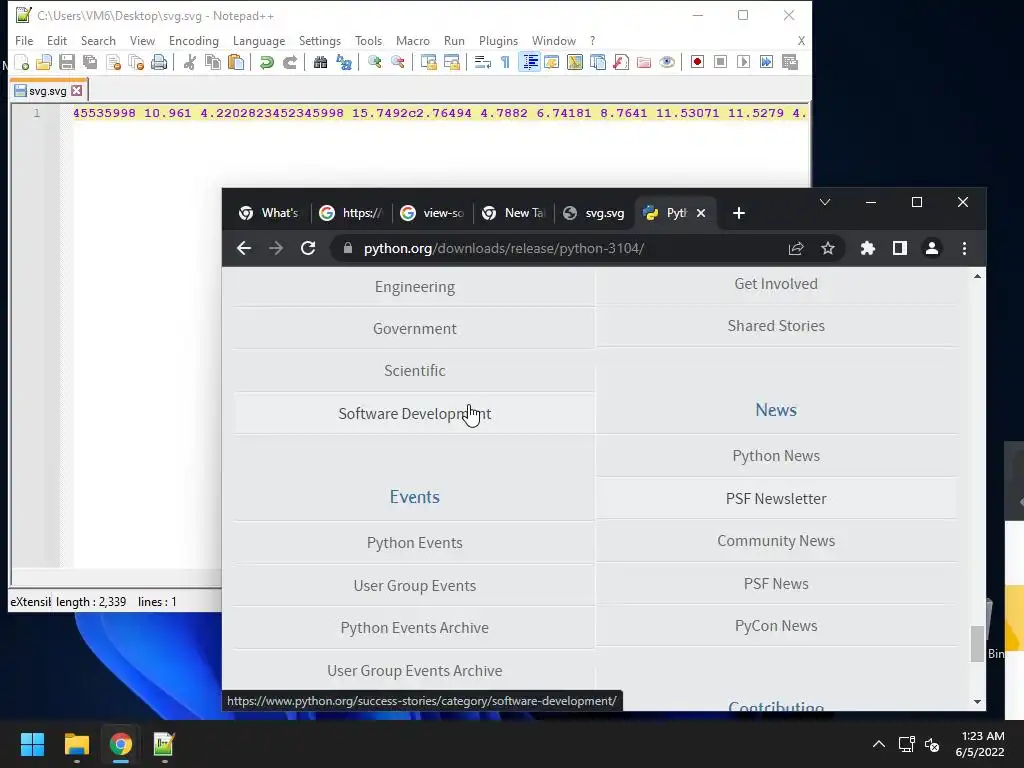Open the View menu in Notepad++
Screen dimensions: 1024x768
(142, 40)
